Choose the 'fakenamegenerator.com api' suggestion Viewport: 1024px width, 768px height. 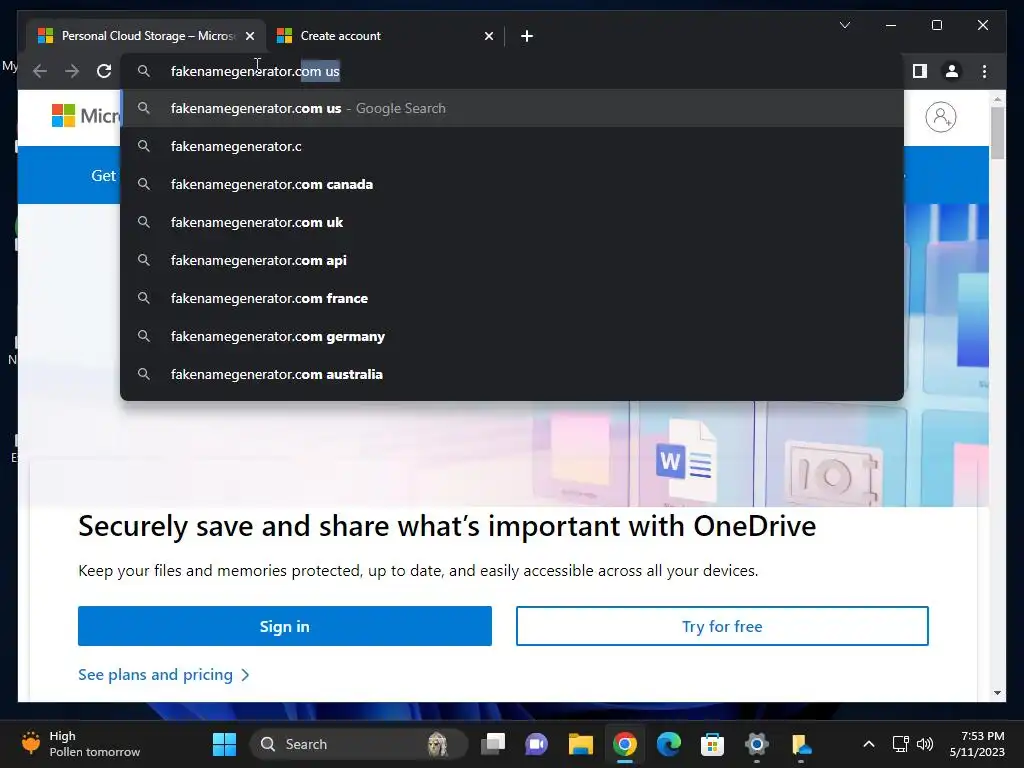point(512,260)
